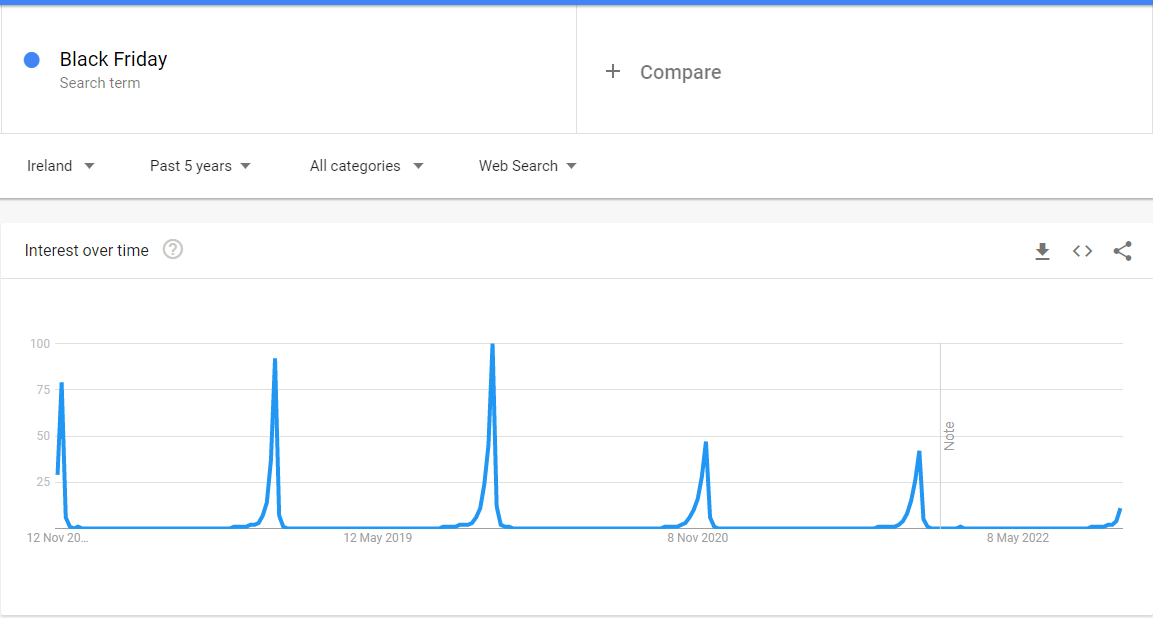This screenshot has width=1153, height=618.
Task: Open the Interest over time help tooltip
Action: pyautogui.click(x=172, y=250)
